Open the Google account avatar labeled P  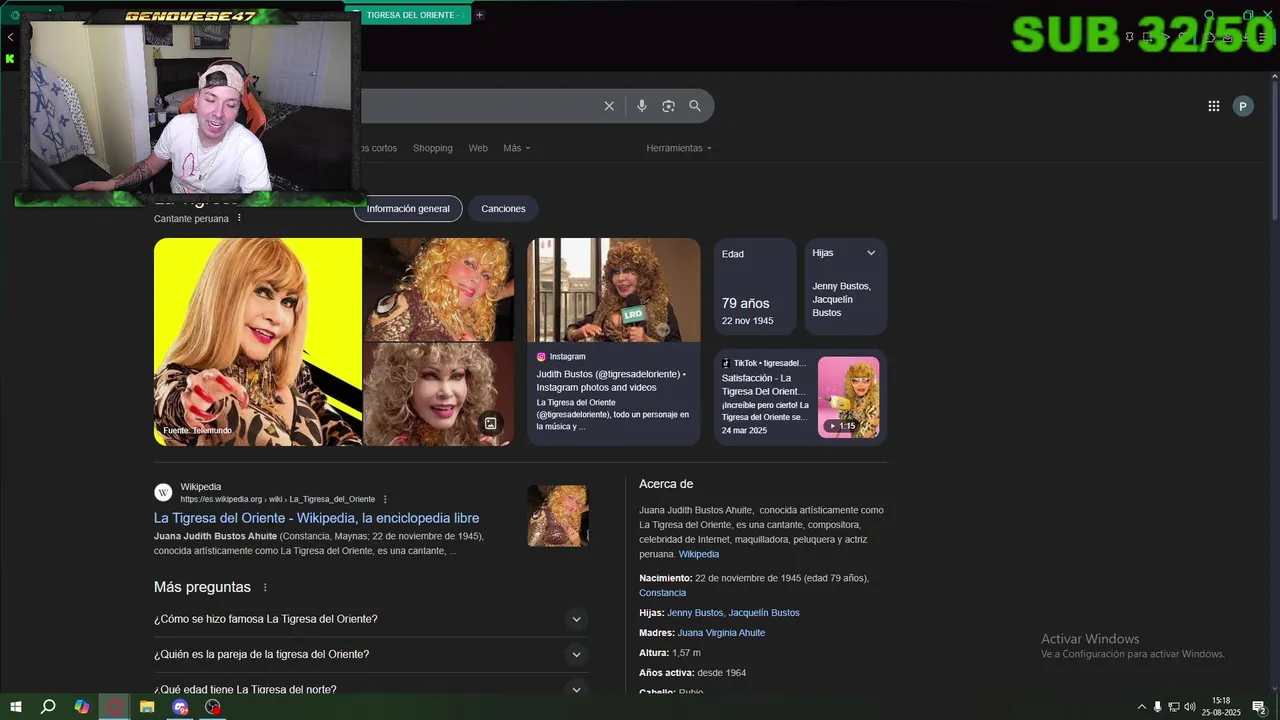1243,106
